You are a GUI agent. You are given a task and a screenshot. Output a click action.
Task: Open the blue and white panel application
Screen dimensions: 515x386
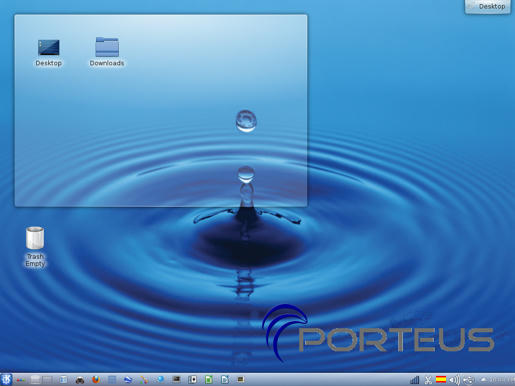(x=128, y=380)
